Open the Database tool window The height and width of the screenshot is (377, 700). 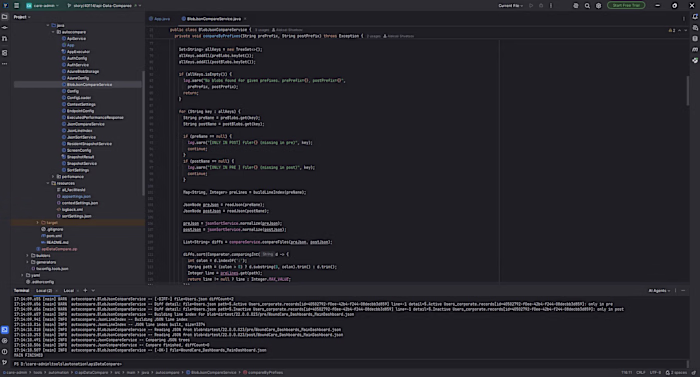(695, 39)
